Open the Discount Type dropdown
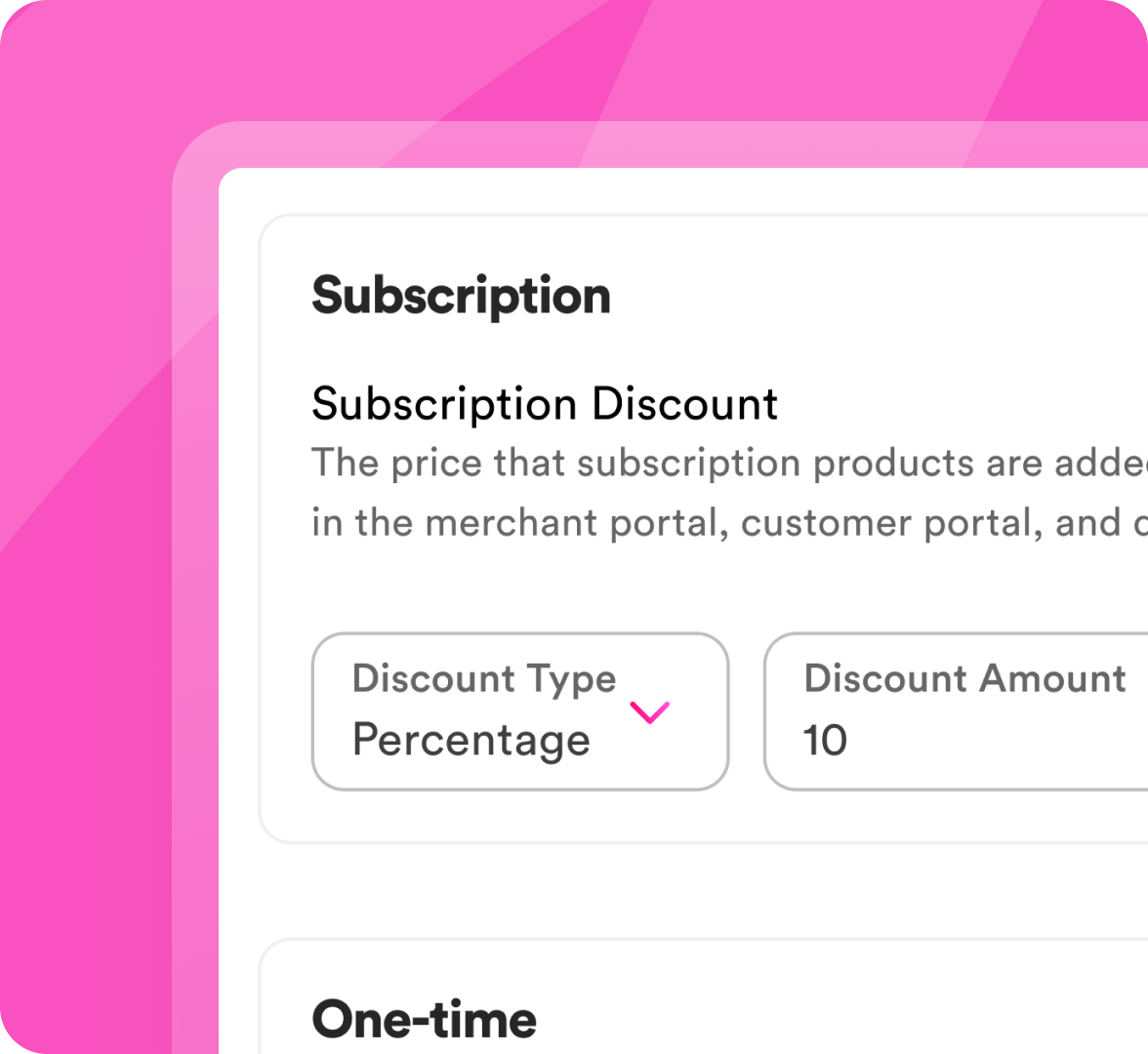The width and height of the screenshot is (1148, 1054). (x=519, y=711)
